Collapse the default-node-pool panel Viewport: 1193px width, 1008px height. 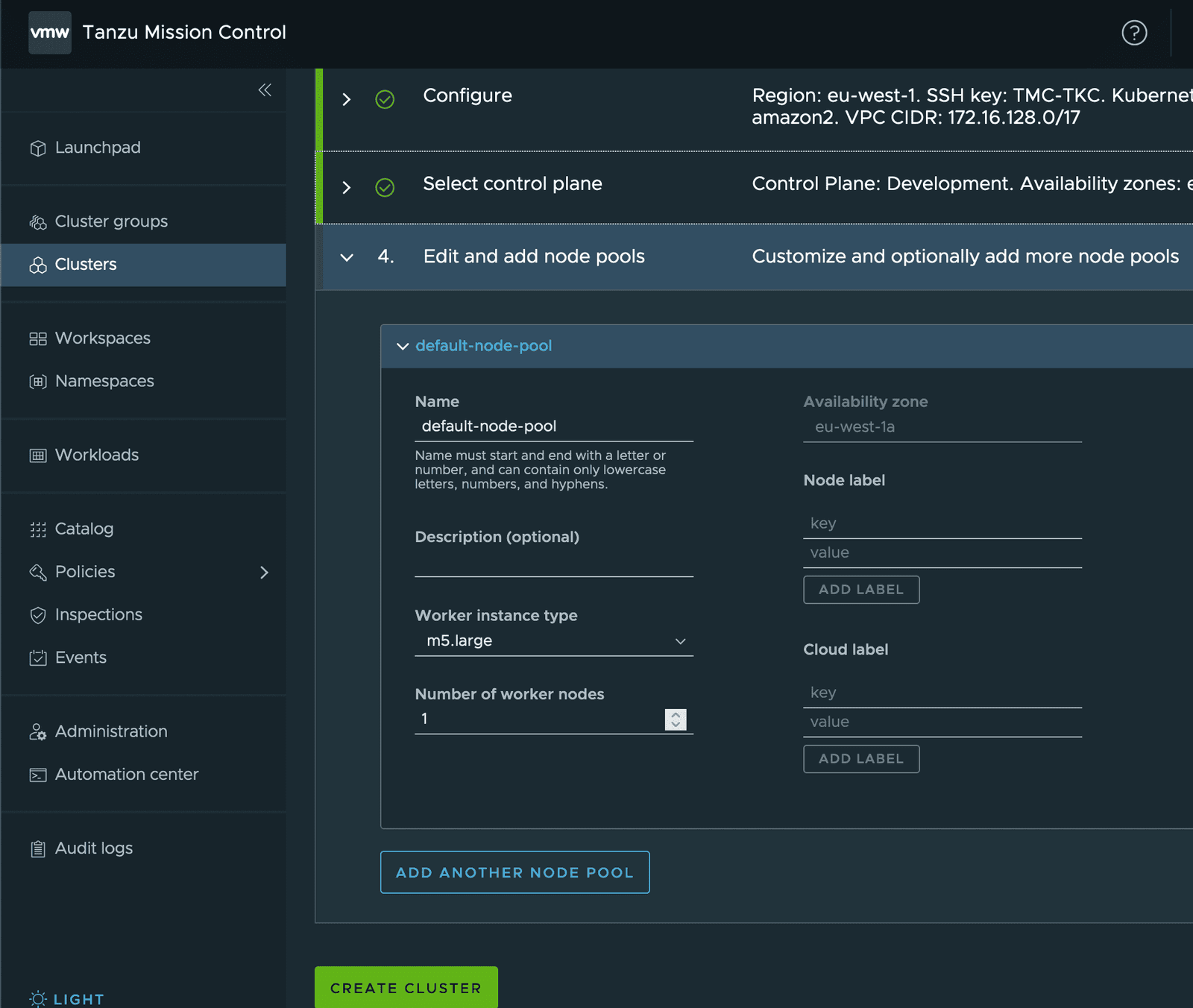(x=403, y=346)
